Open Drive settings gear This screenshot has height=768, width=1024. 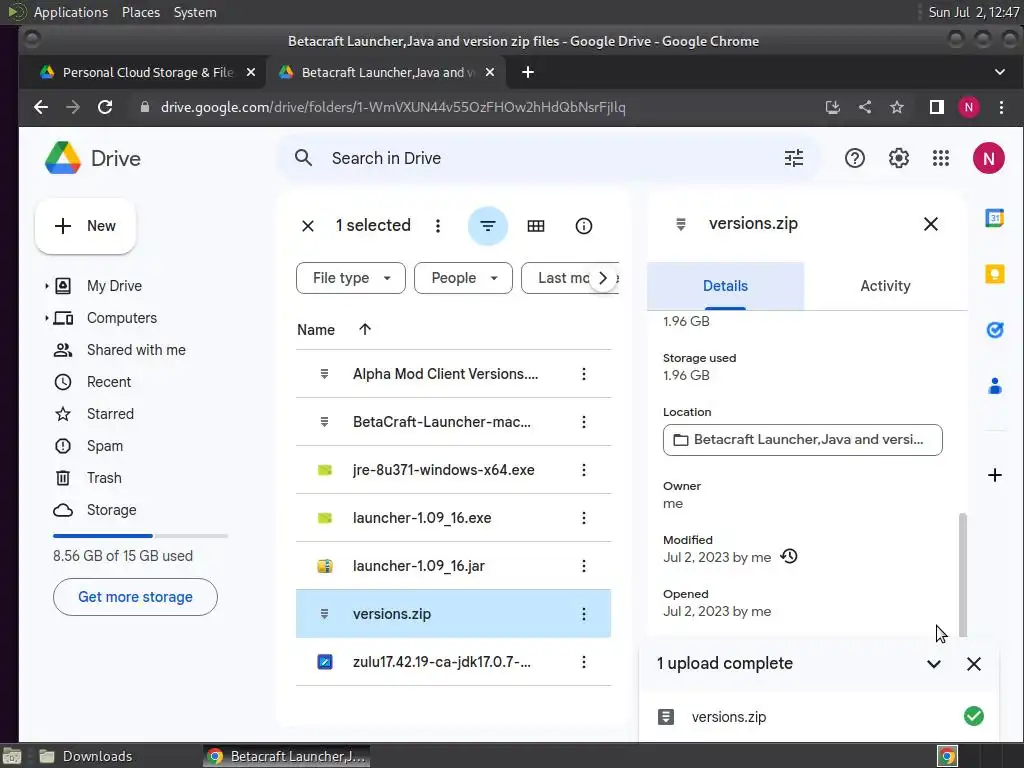(x=899, y=158)
